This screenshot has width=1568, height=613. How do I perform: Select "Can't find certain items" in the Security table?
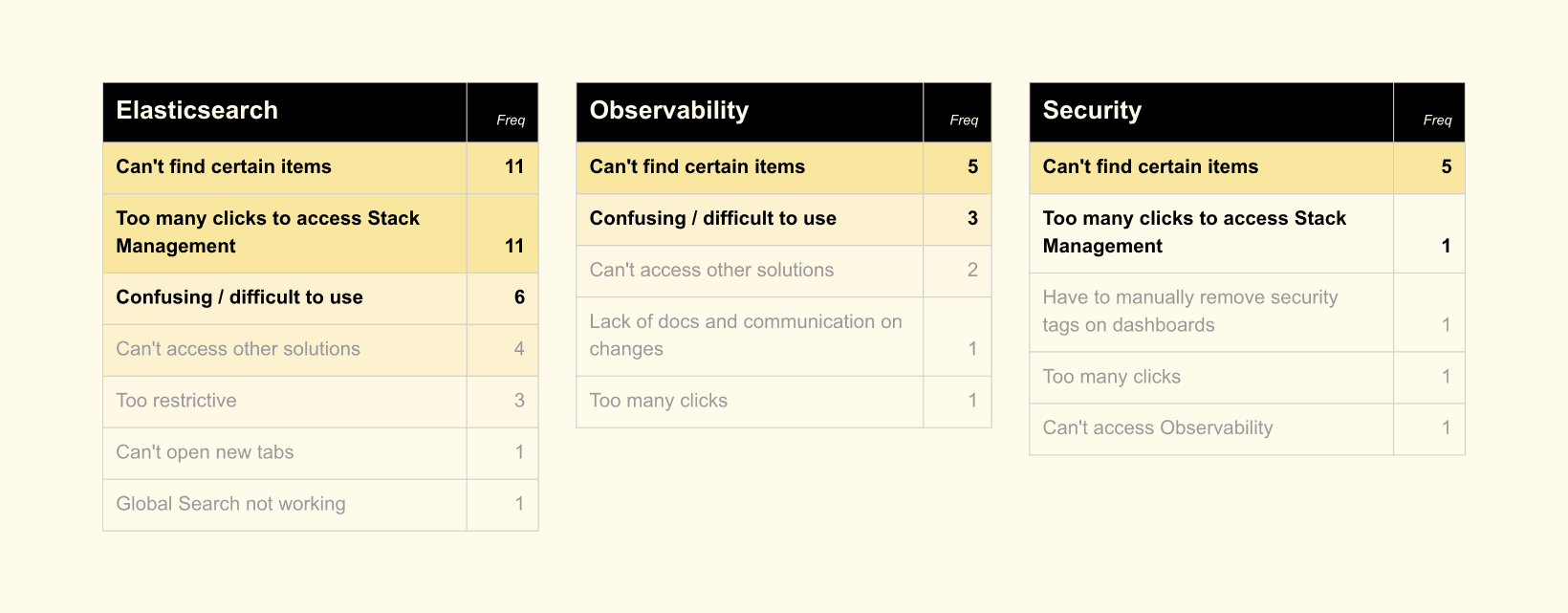tap(1150, 167)
